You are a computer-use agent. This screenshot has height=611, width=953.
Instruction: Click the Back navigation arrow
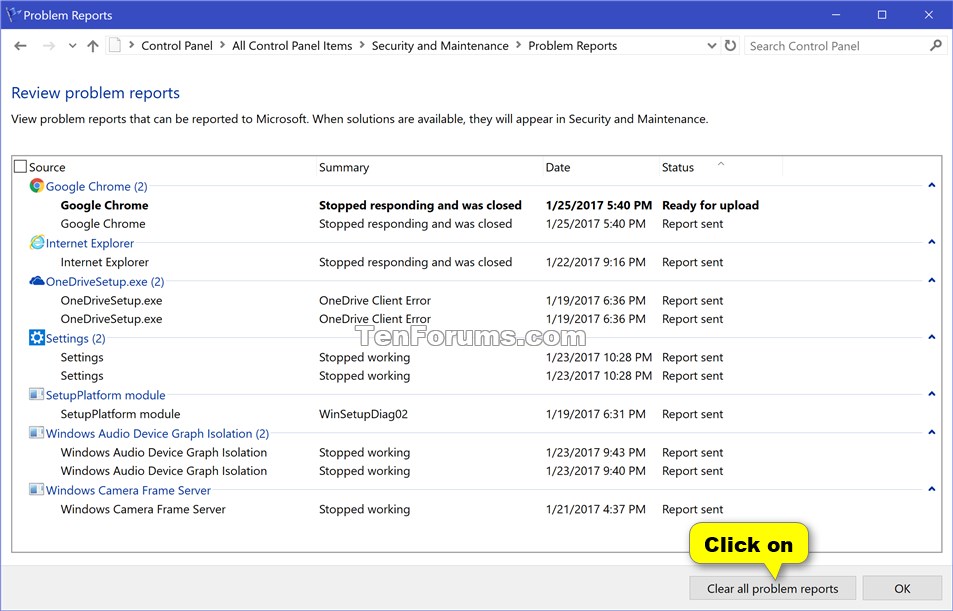pyautogui.click(x=20, y=46)
